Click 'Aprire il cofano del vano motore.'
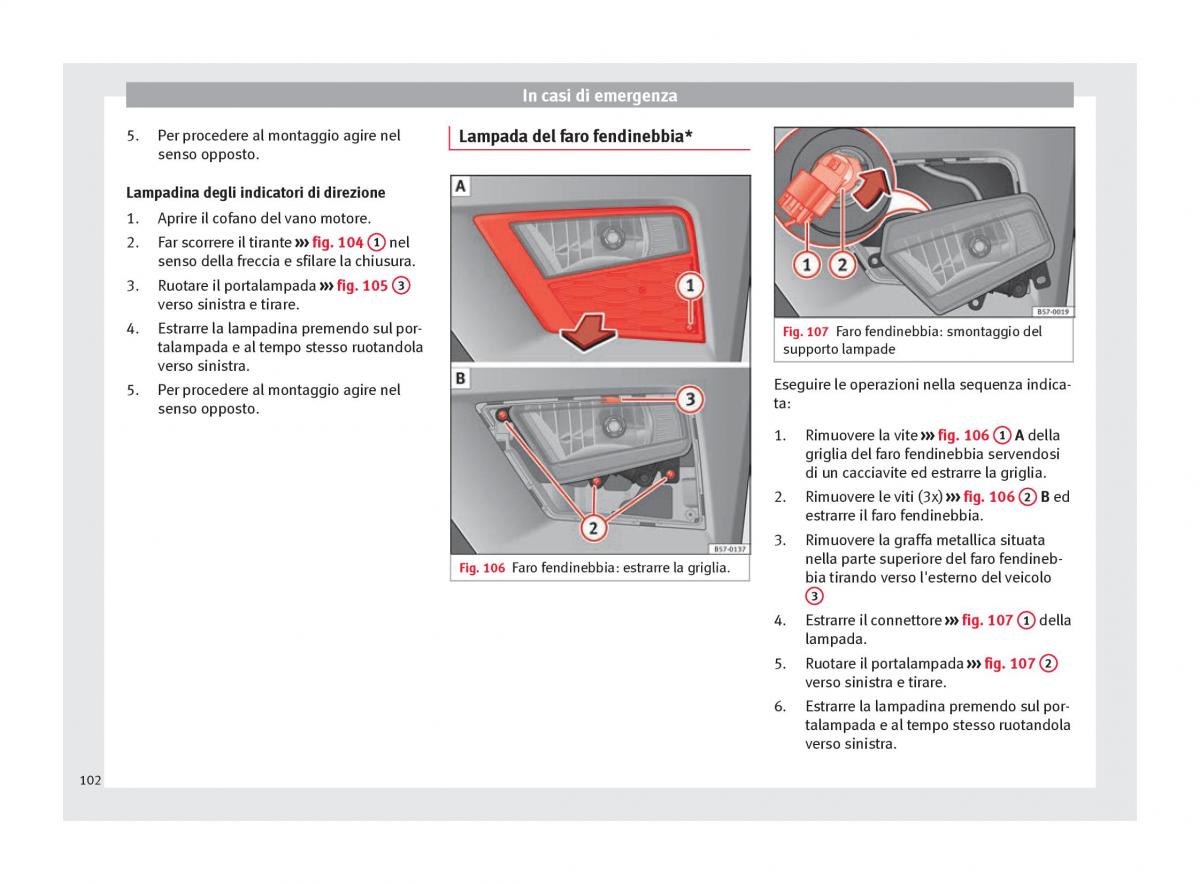Image resolution: width=1200 pixels, height=884 pixels. [264, 218]
